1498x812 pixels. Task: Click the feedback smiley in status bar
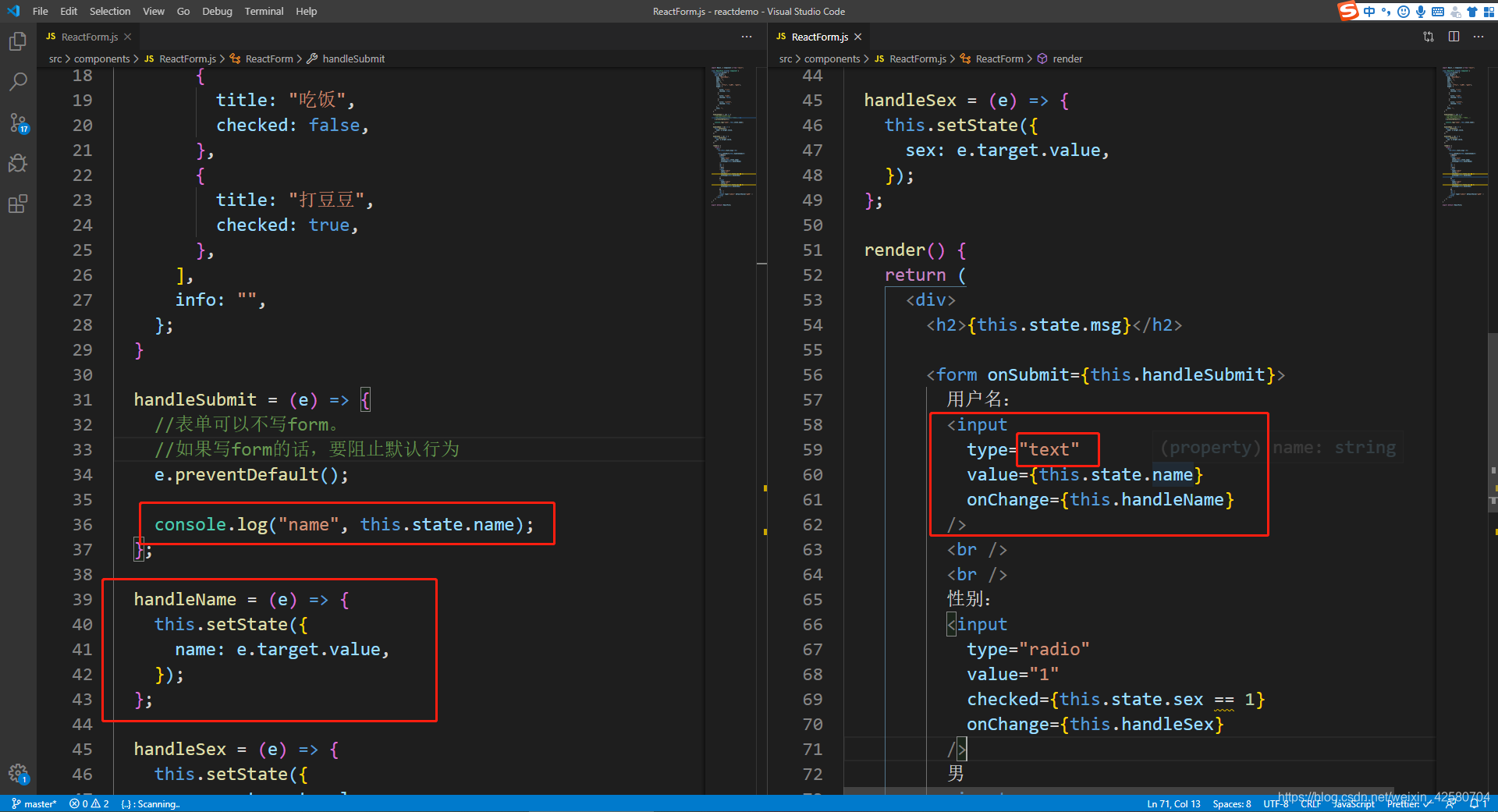point(1450,803)
